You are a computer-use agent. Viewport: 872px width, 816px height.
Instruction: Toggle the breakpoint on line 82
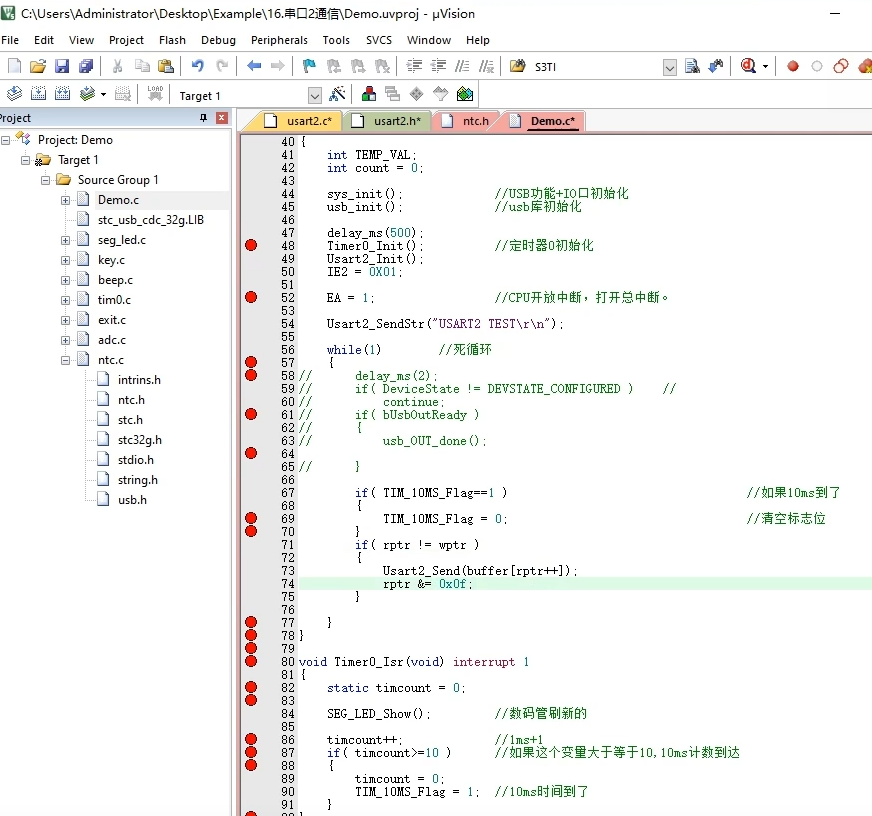tap(251, 687)
